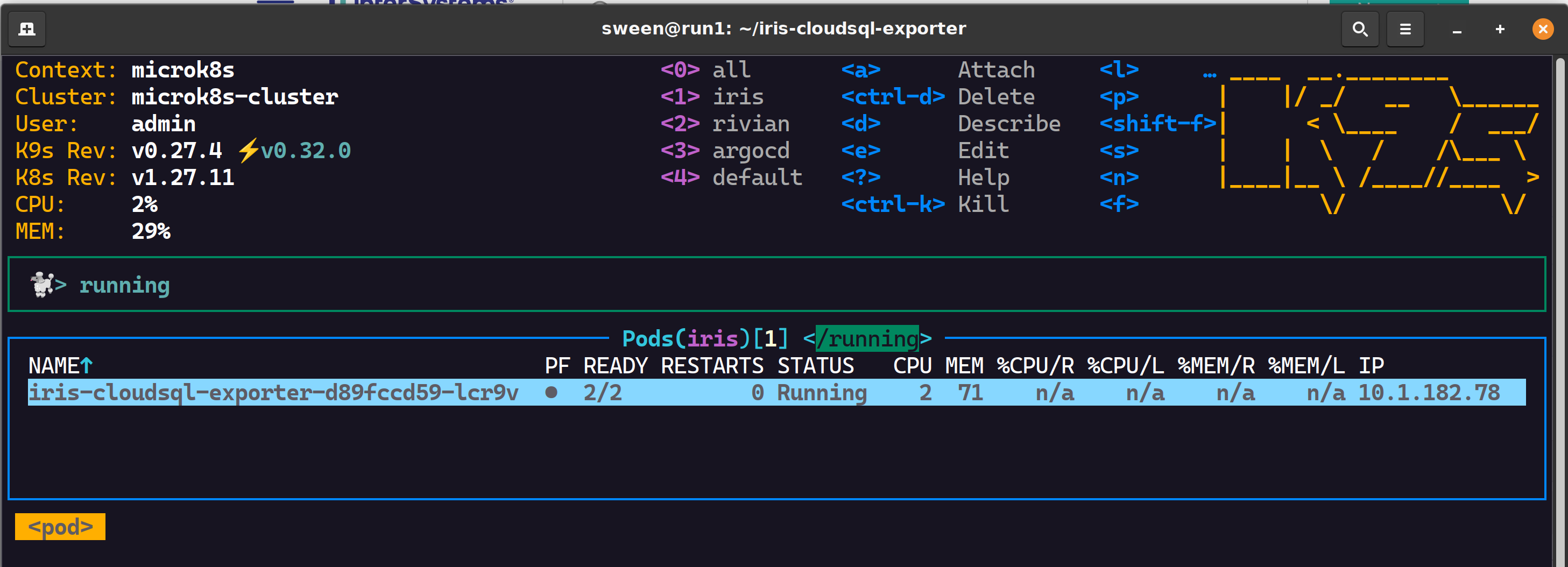
Task: Click the /running filter tag in title
Action: click(867, 338)
